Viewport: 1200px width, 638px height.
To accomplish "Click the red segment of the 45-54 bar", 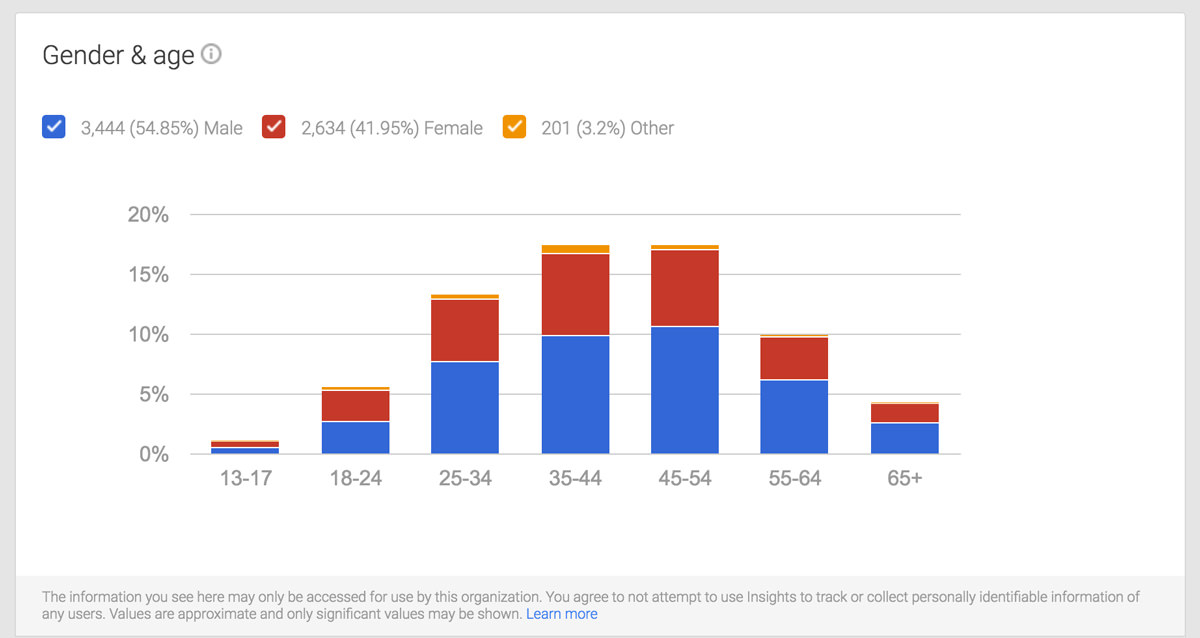I will tap(684, 288).
